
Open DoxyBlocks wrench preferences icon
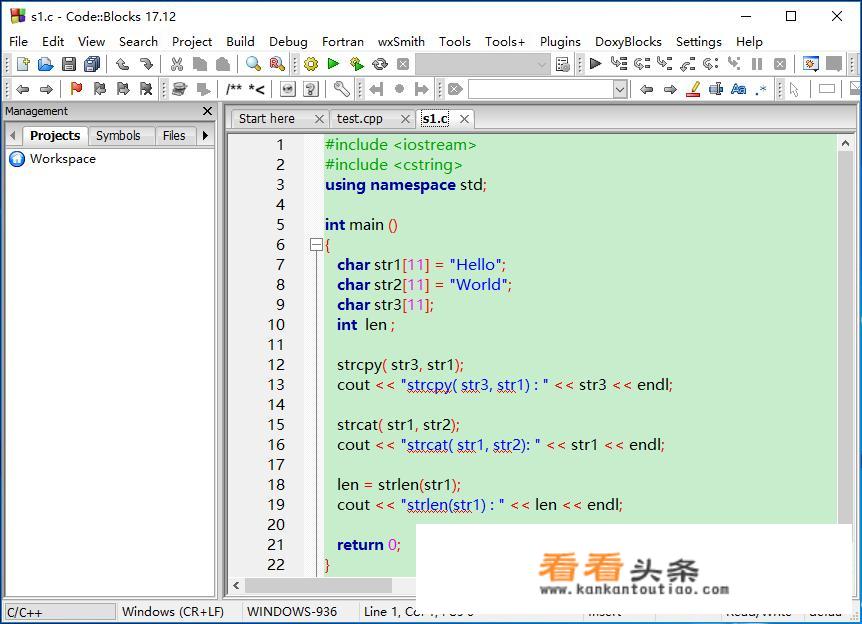point(341,89)
